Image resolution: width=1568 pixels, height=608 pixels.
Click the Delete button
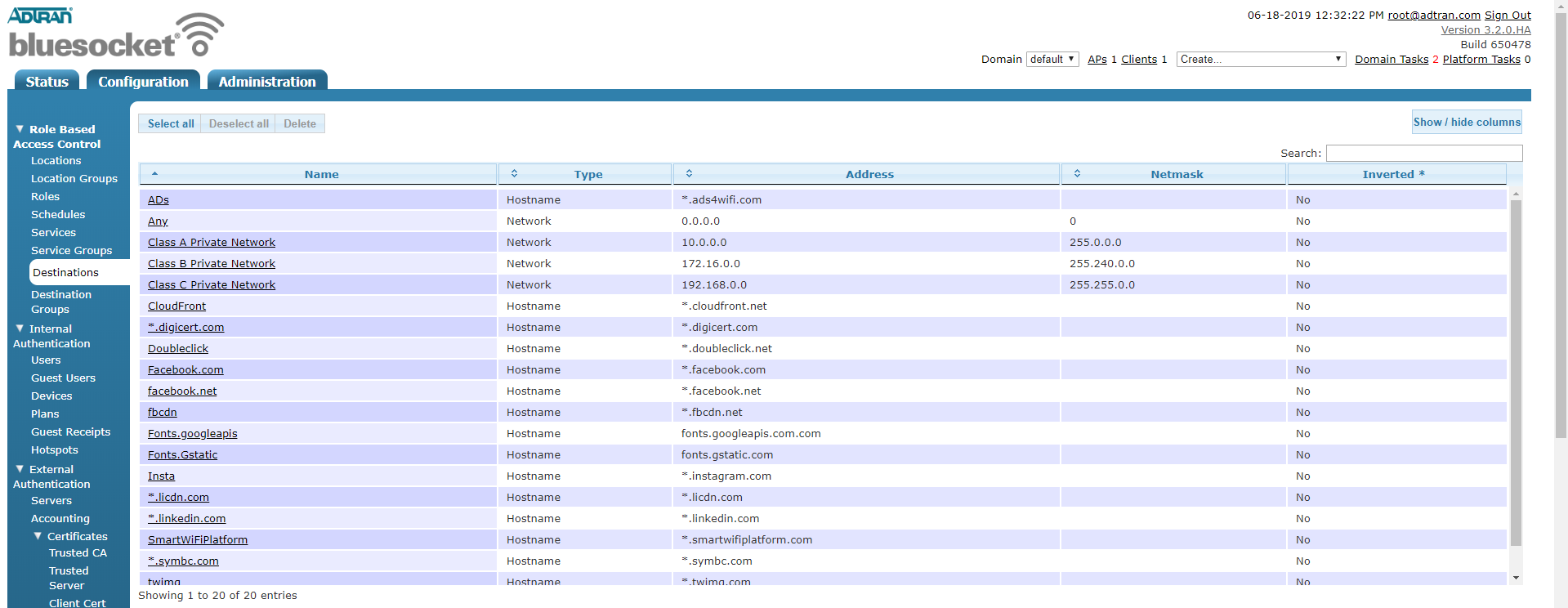pyautogui.click(x=300, y=123)
